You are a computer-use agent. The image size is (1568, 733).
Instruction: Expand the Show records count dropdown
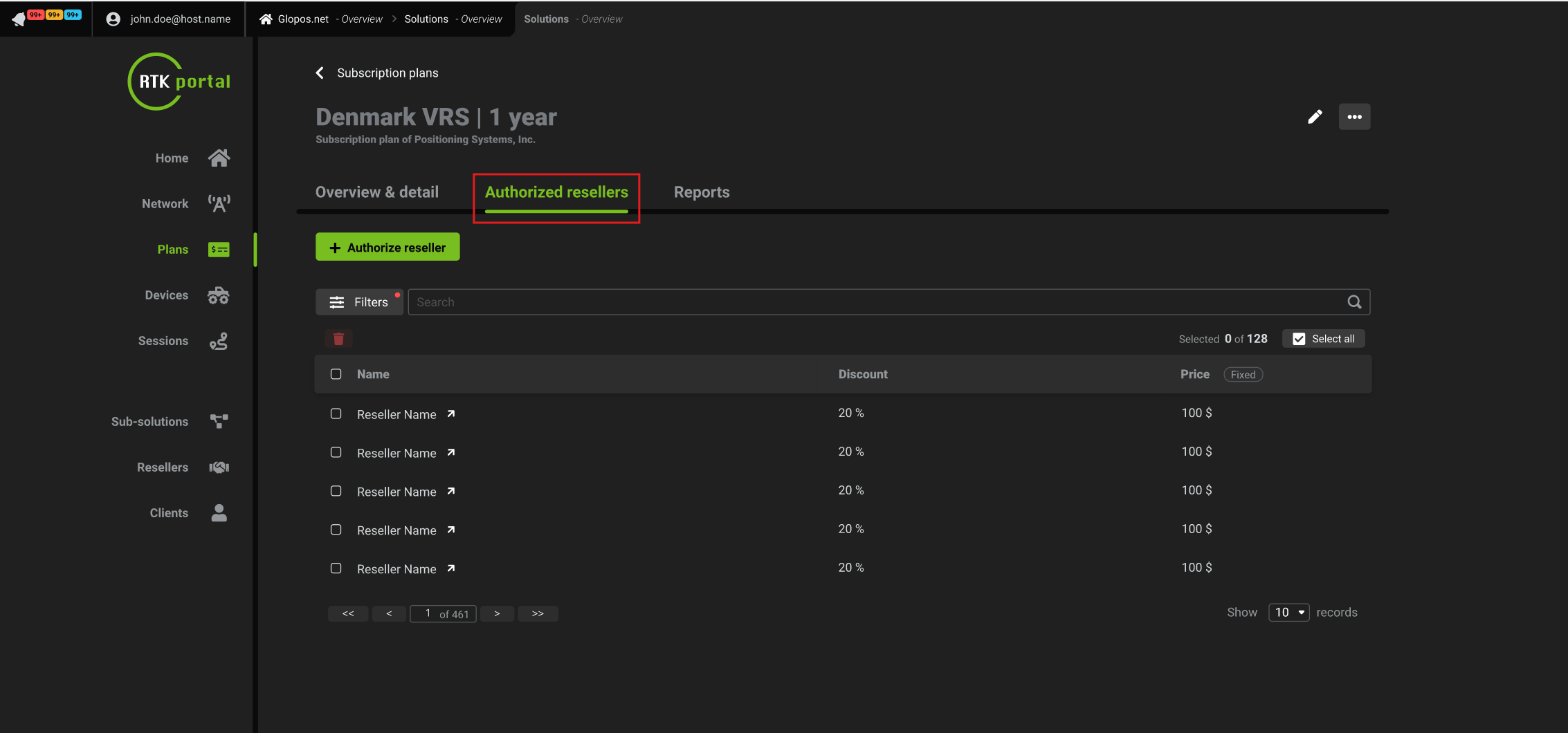[1288, 613]
